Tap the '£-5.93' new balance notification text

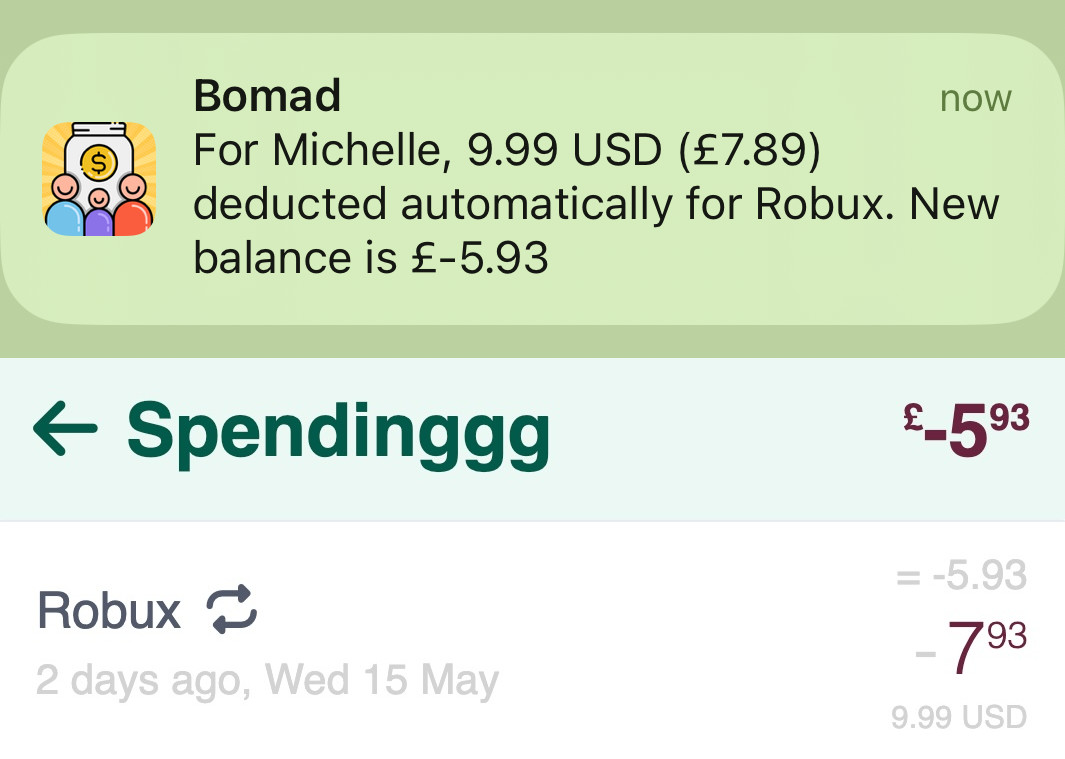click(480, 258)
